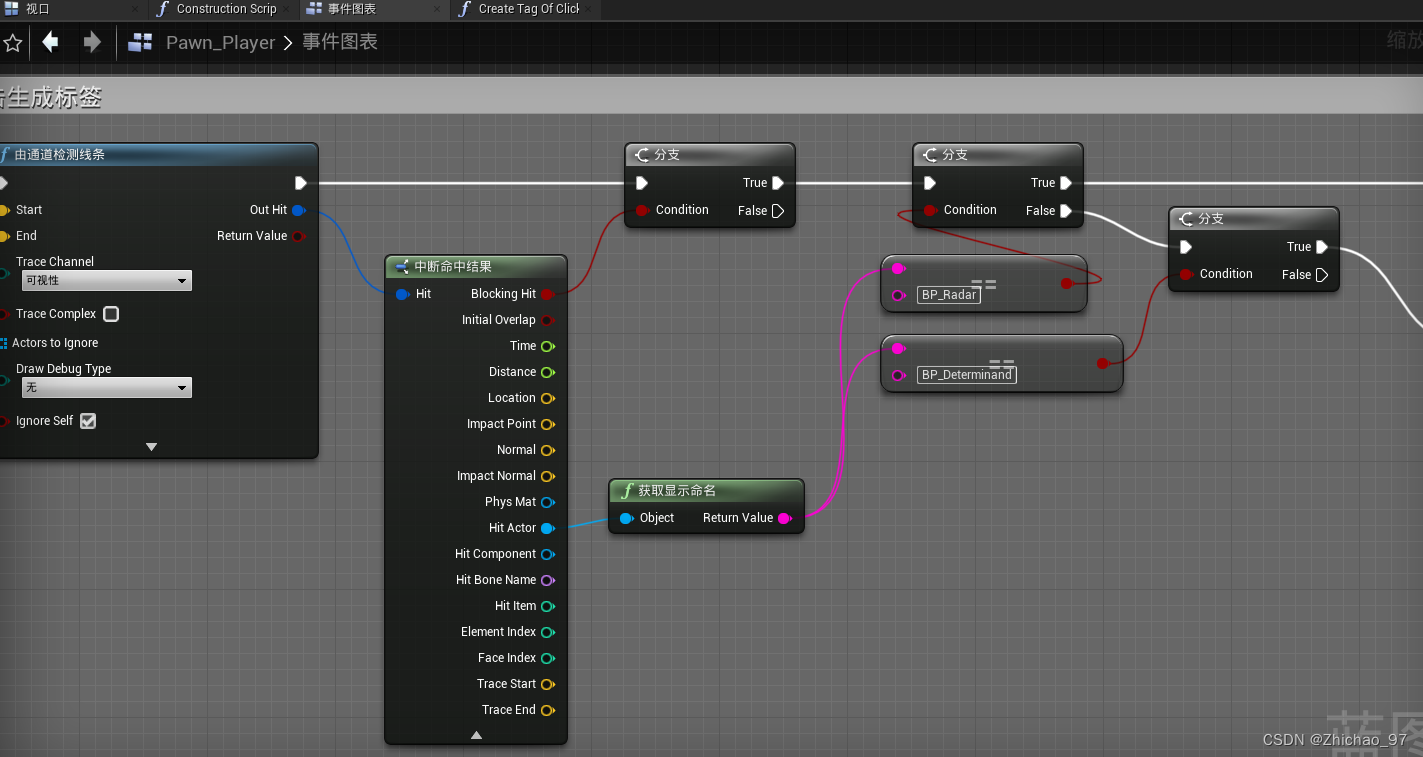This screenshot has width=1423, height=757.
Task: Edit the BP_Determinand string field
Action: (966, 375)
